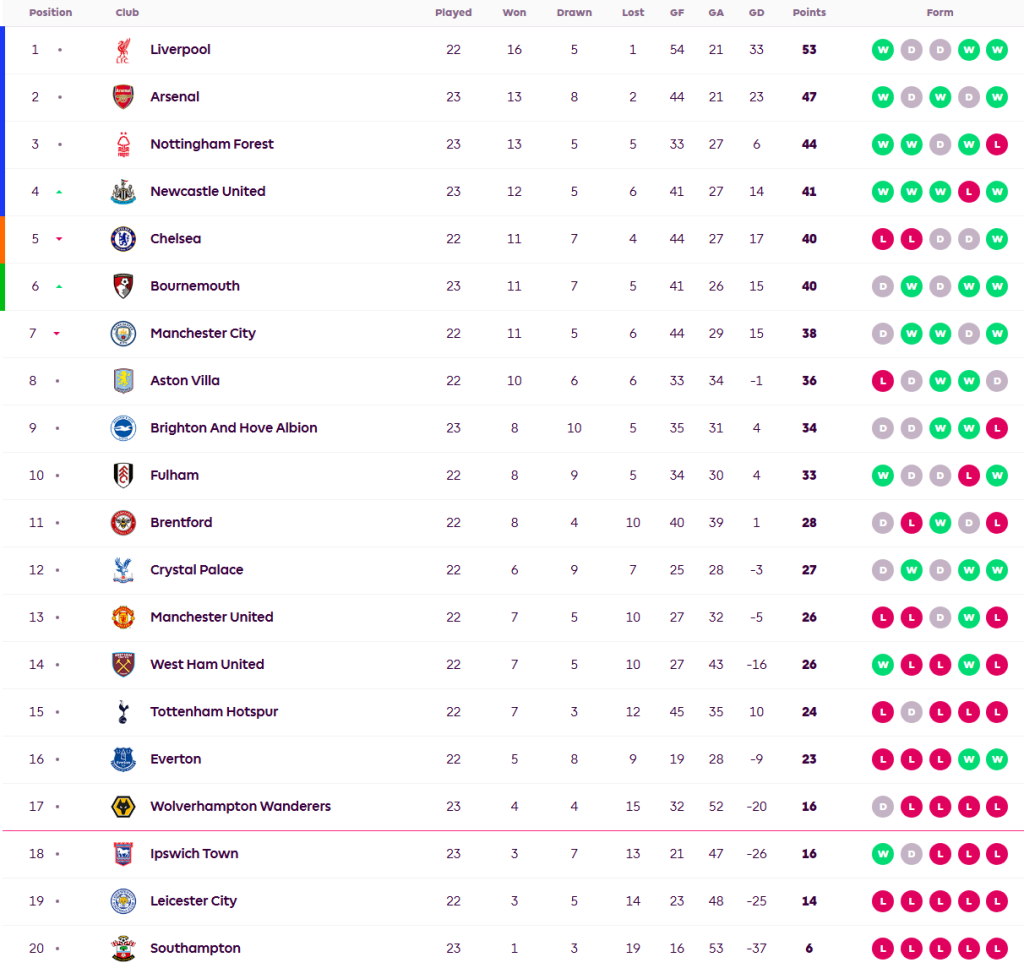Click Ipswich Town's green W form badge
Screen dimensions: 1024x968
(882, 854)
